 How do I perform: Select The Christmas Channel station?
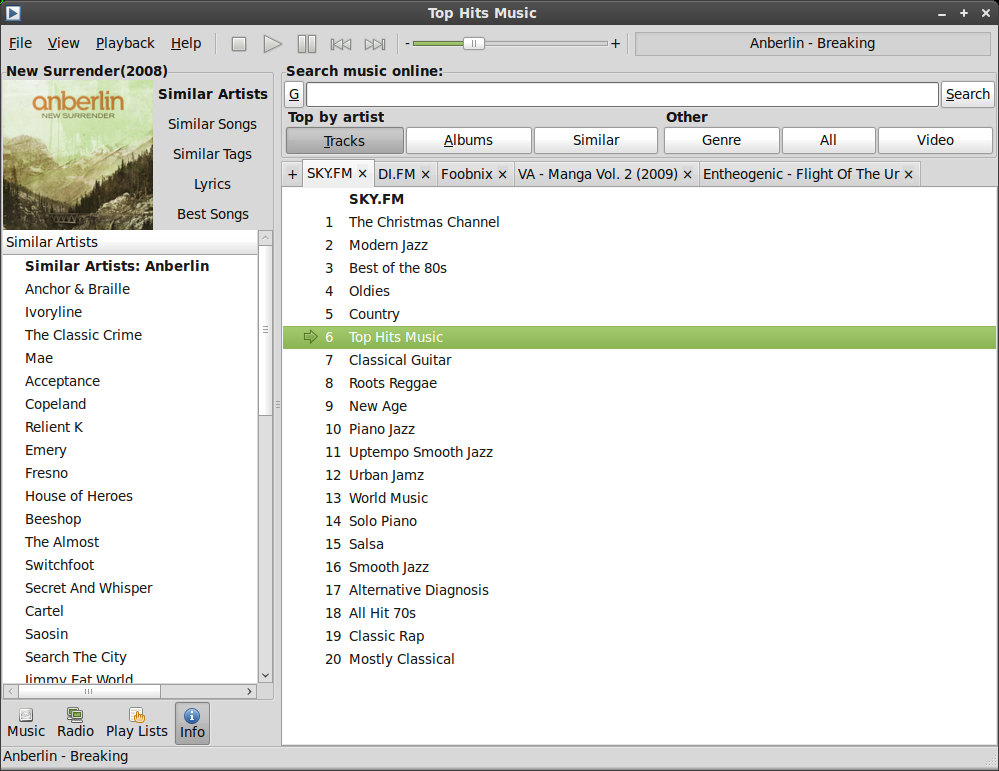[x=639, y=222]
